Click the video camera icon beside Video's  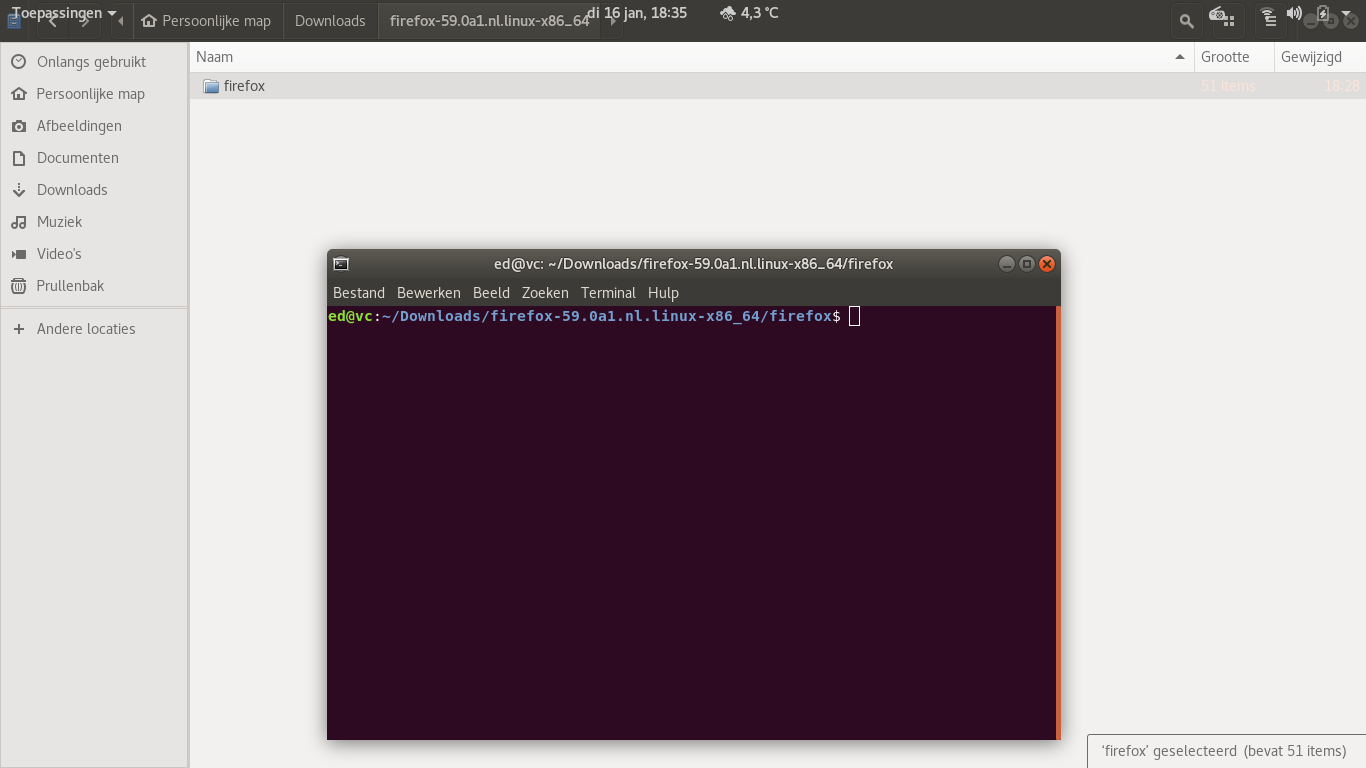click(18, 254)
